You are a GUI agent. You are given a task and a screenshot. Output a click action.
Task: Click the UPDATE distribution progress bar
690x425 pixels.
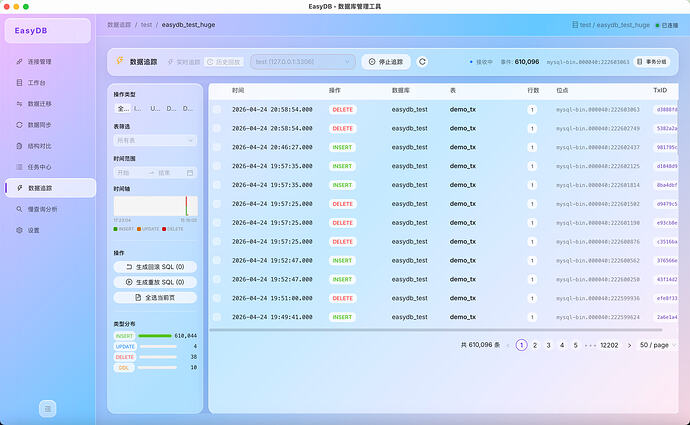coord(158,346)
